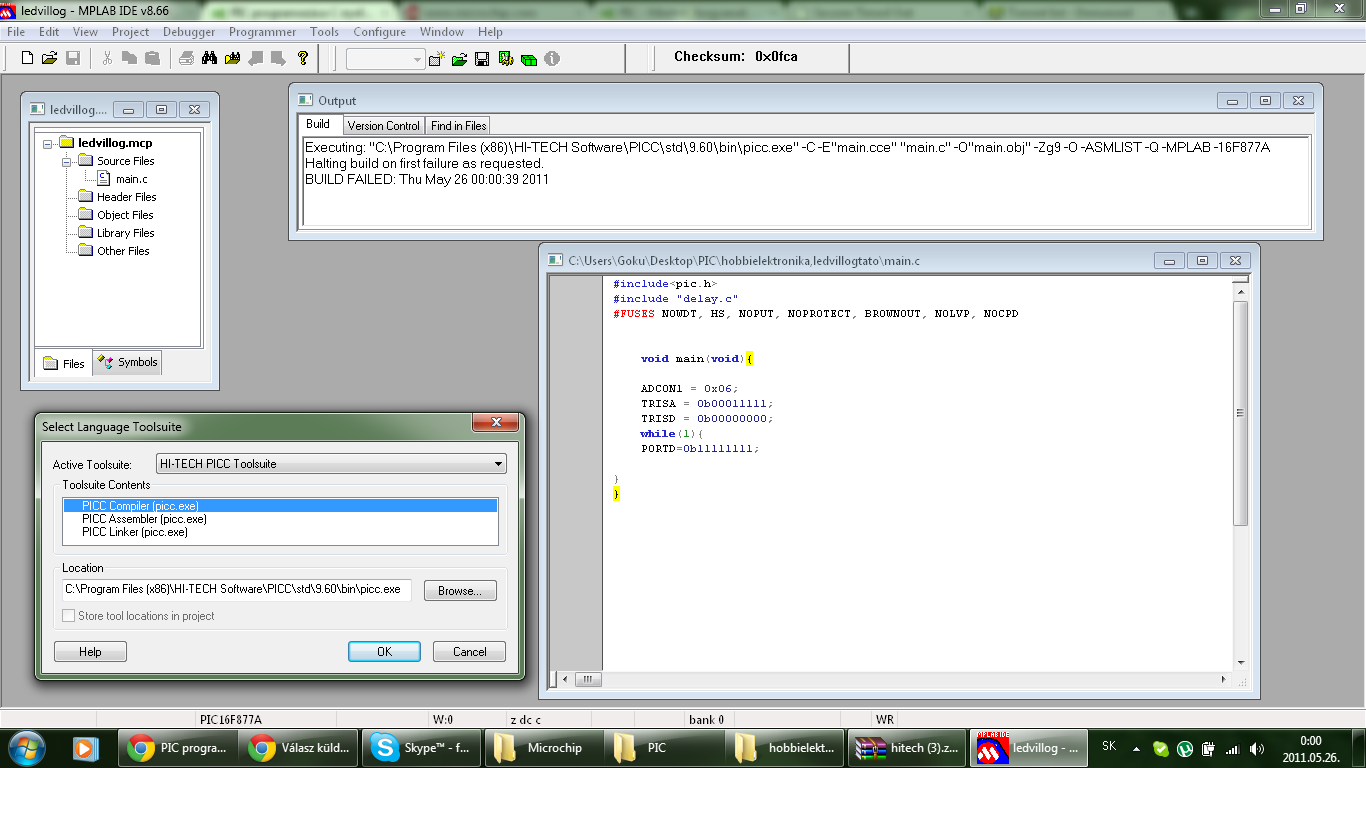Click the grey info circle toolbar icon
The width and height of the screenshot is (1366, 819).
tap(552, 60)
